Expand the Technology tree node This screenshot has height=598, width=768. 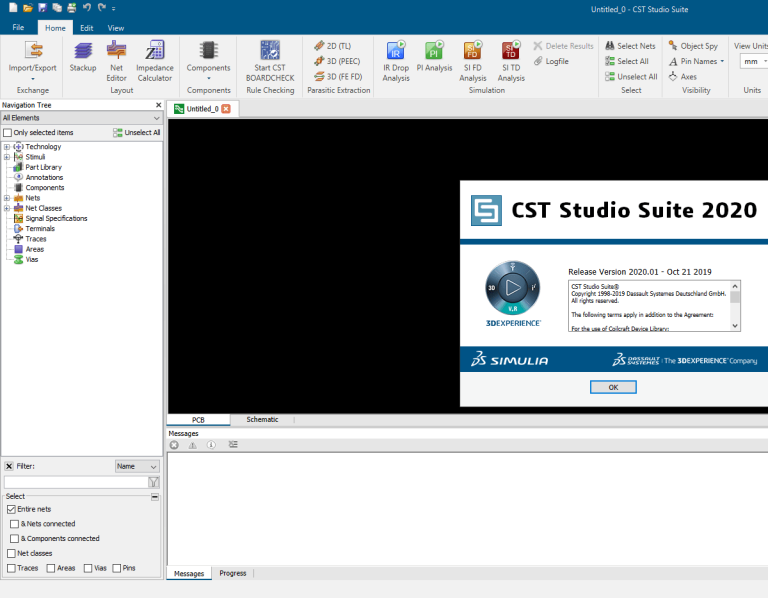[x=6, y=147]
